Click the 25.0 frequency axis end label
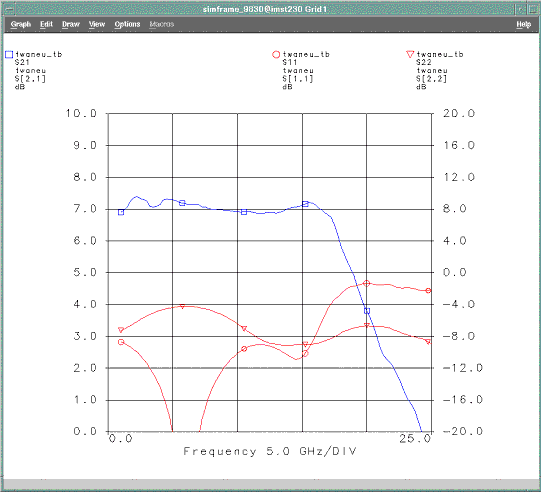 [x=415, y=439]
